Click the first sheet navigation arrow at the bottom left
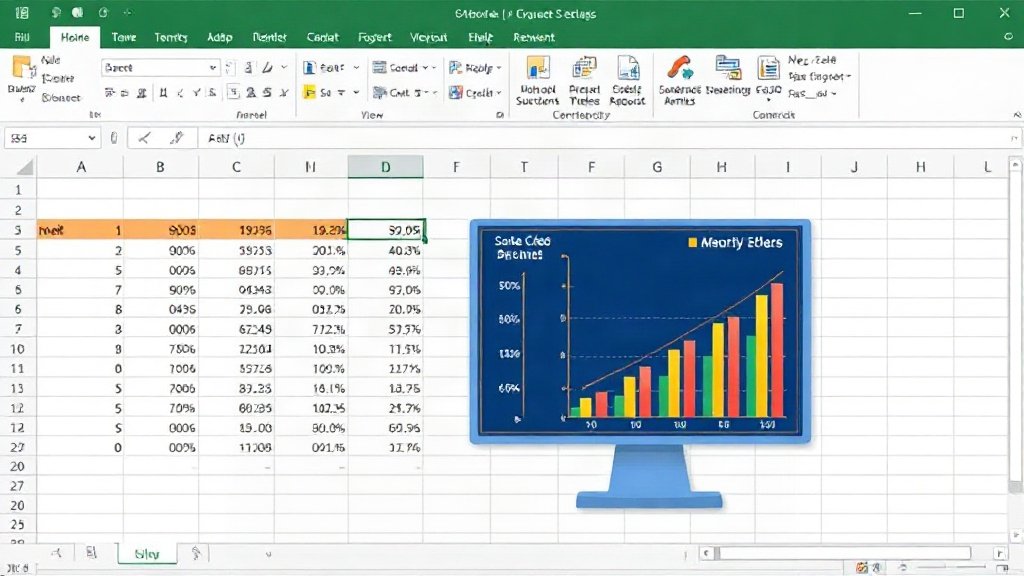 57,554
